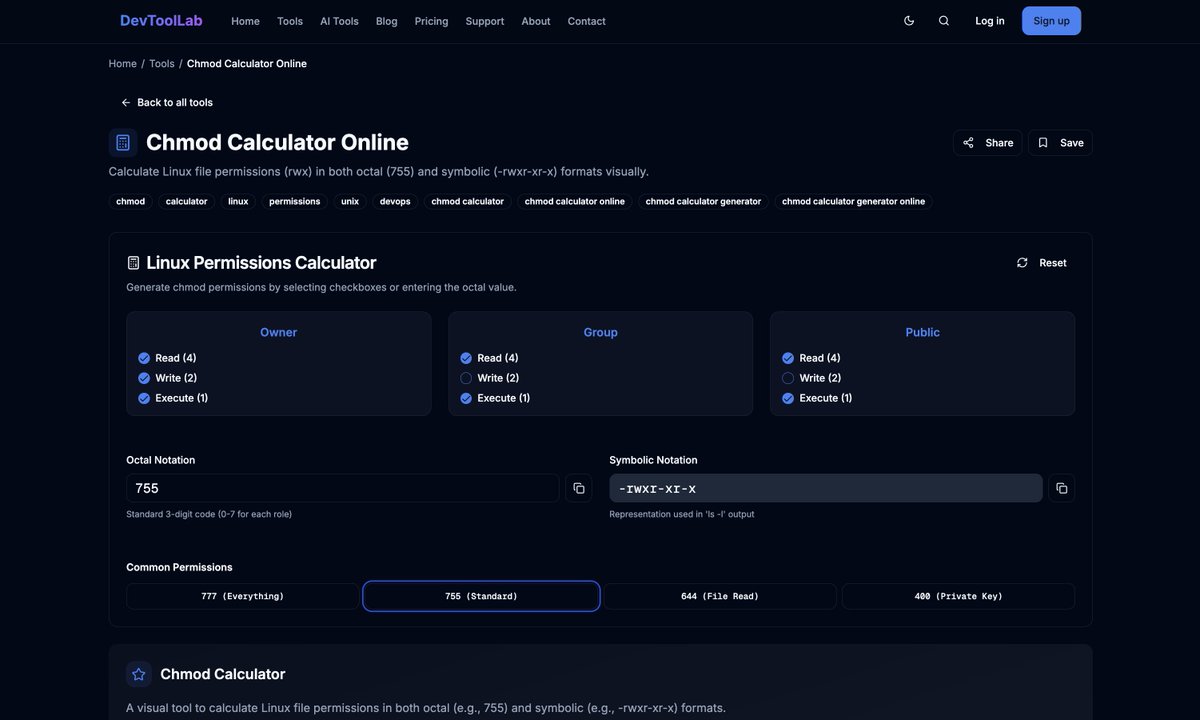Apply 777 (Everything) preset
This screenshot has width=1200, height=720.
pyautogui.click(x=242, y=597)
